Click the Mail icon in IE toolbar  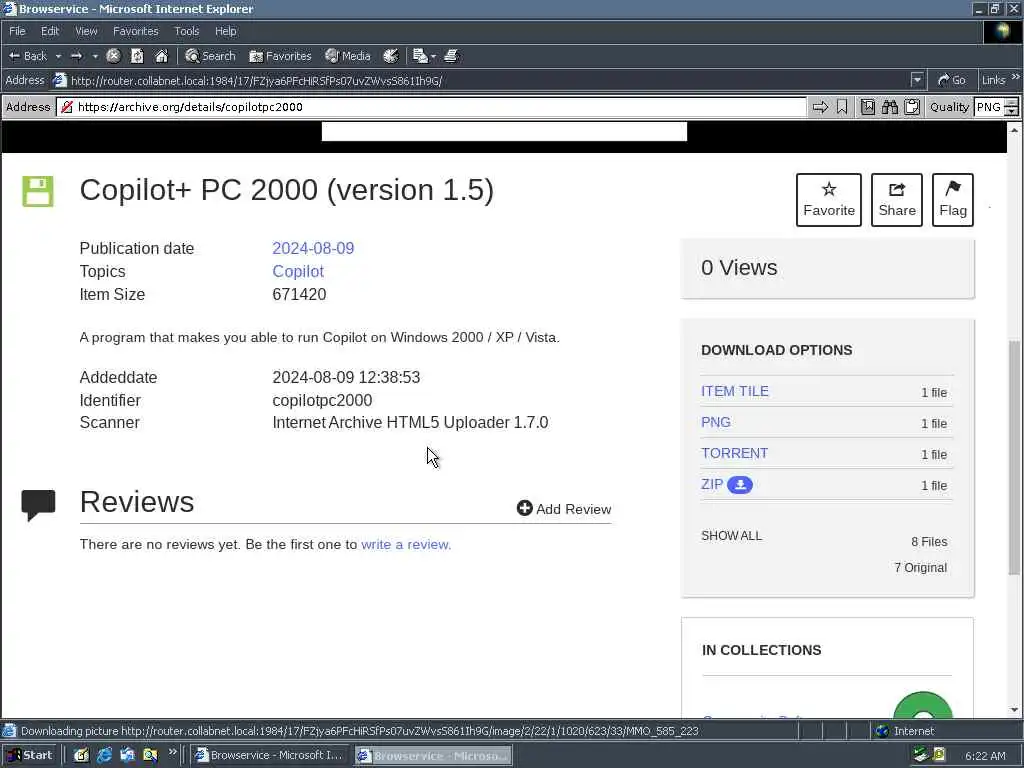point(420,56)
